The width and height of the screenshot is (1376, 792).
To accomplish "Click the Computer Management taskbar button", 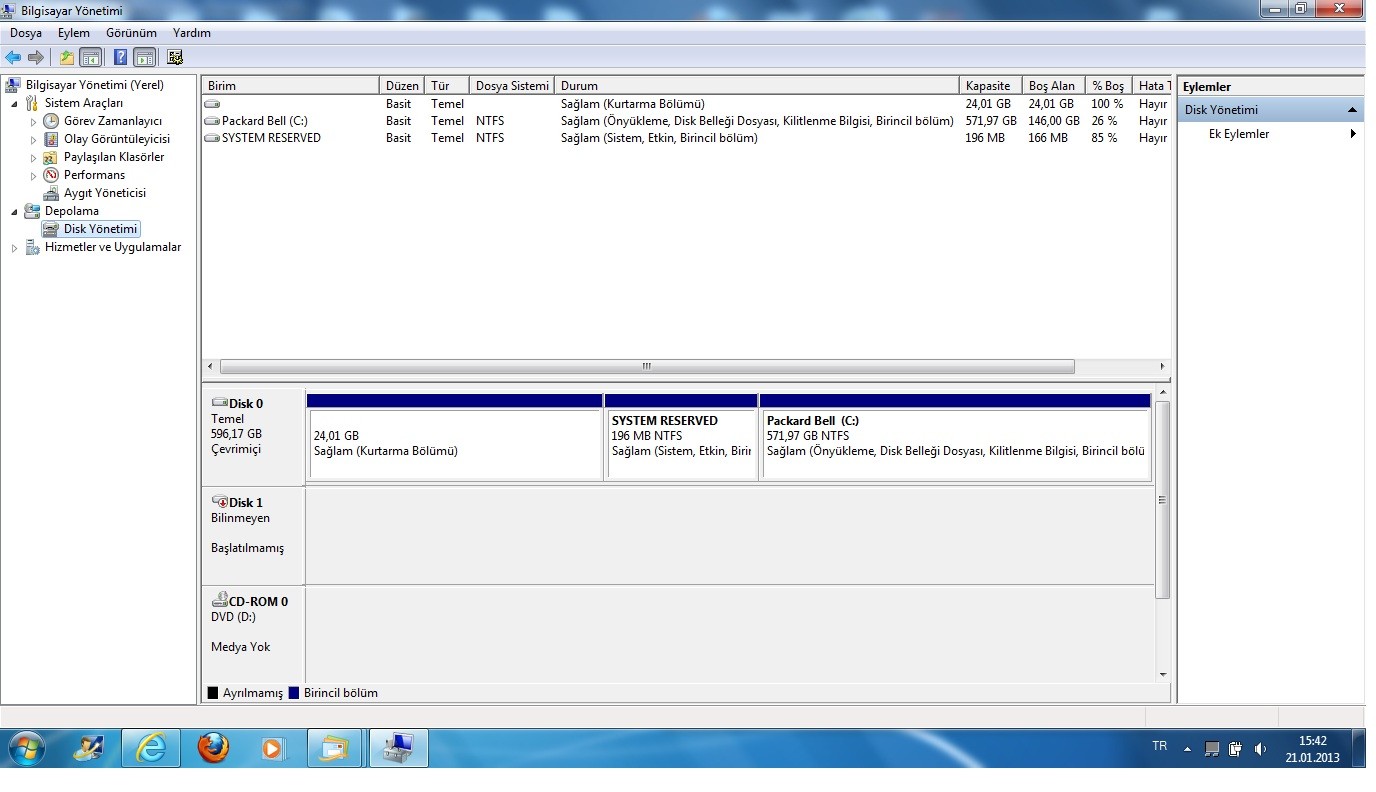I will [x=399, y=748].
